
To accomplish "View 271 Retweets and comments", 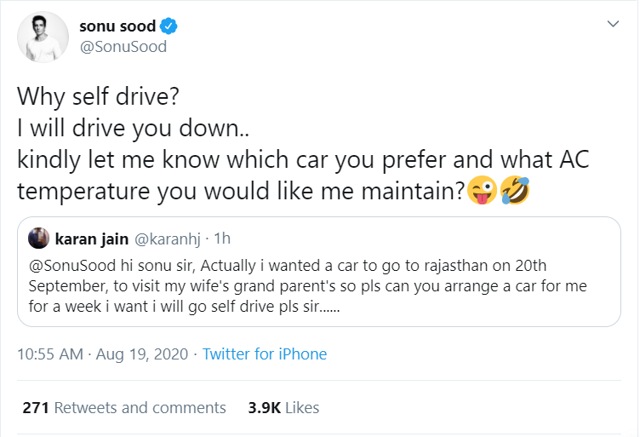I will (124, 408).
